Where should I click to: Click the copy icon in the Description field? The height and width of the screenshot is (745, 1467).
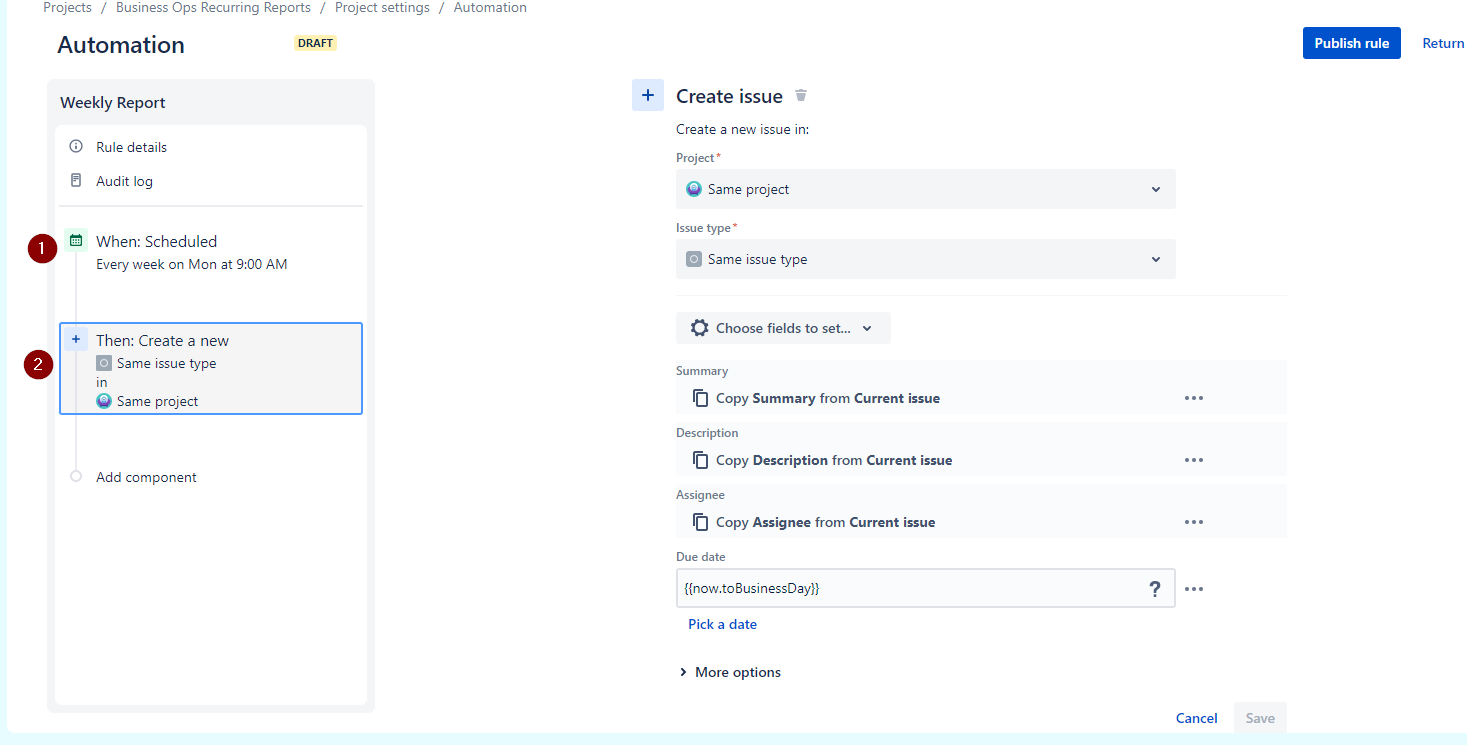coord(700,460)
